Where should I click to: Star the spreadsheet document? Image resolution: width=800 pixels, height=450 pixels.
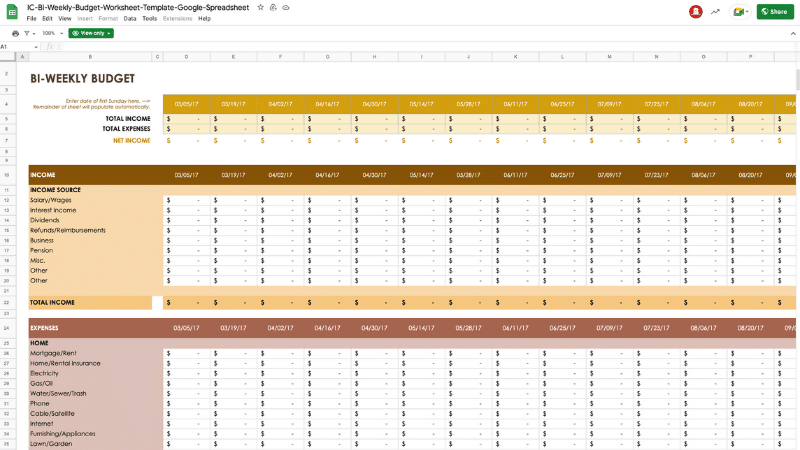[261, 8]
